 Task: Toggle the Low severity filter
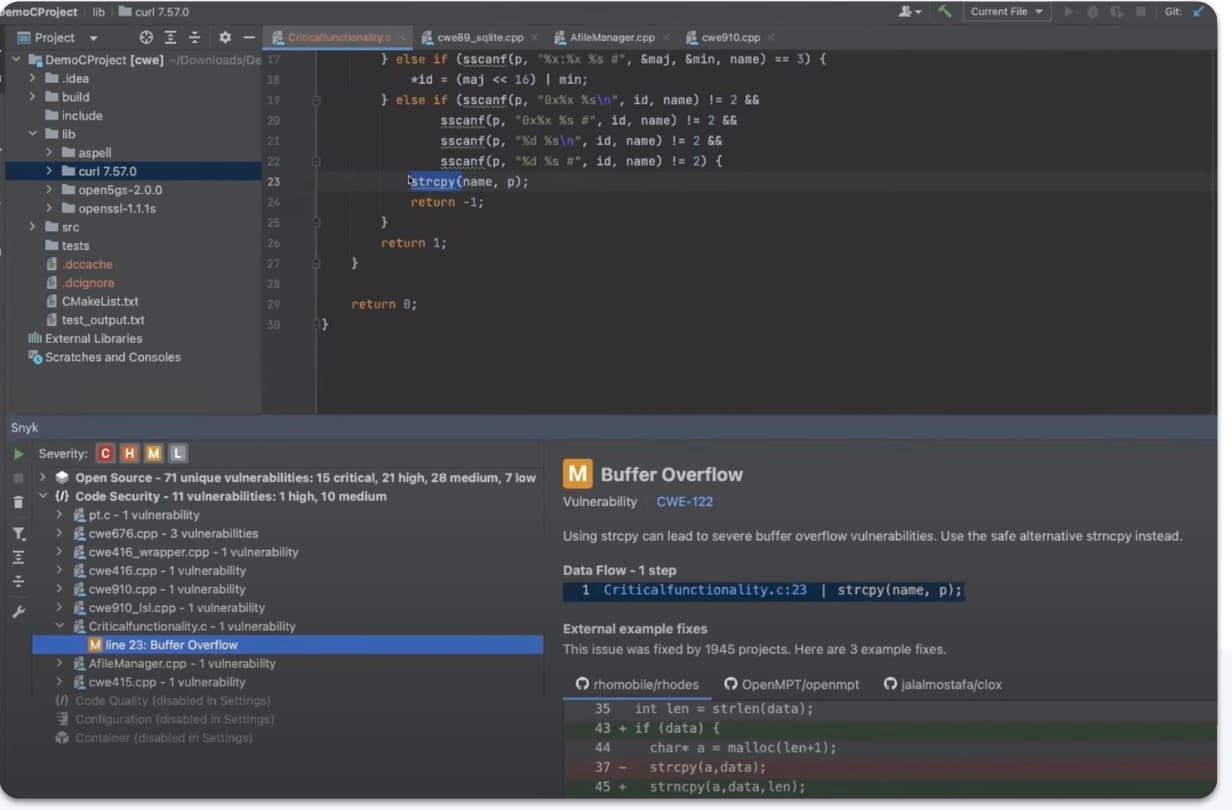click(177, 453)
